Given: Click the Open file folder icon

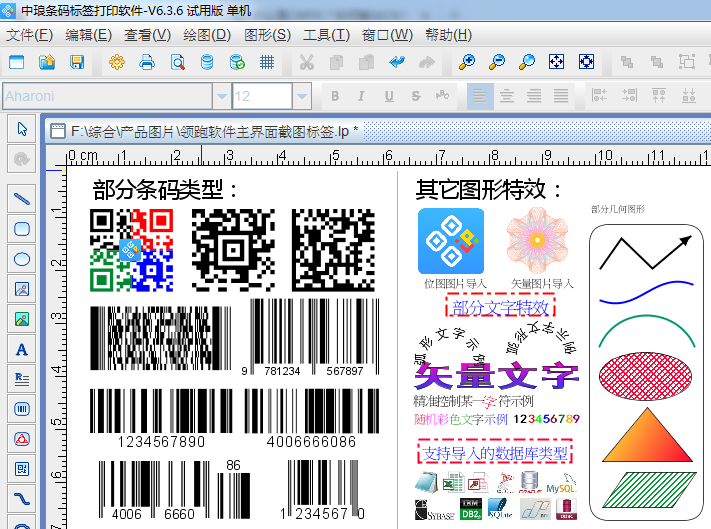Looking at the screenshot, I should pos(47,62).
